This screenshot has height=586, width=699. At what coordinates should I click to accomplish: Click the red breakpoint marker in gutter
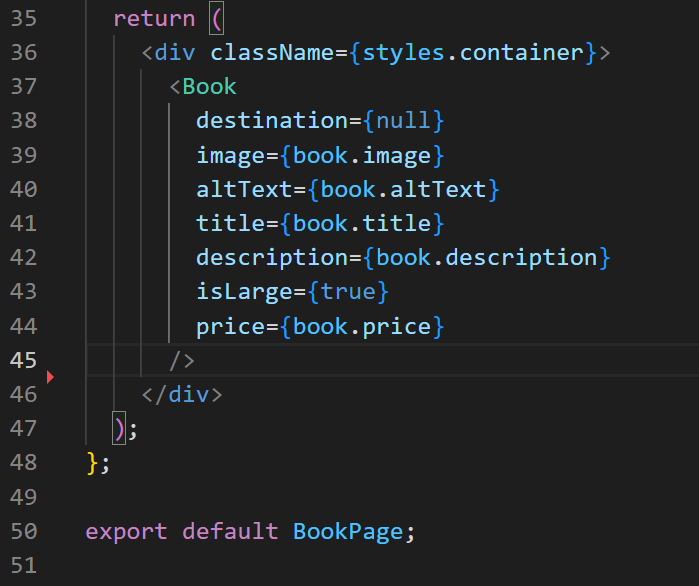(50, 377)
